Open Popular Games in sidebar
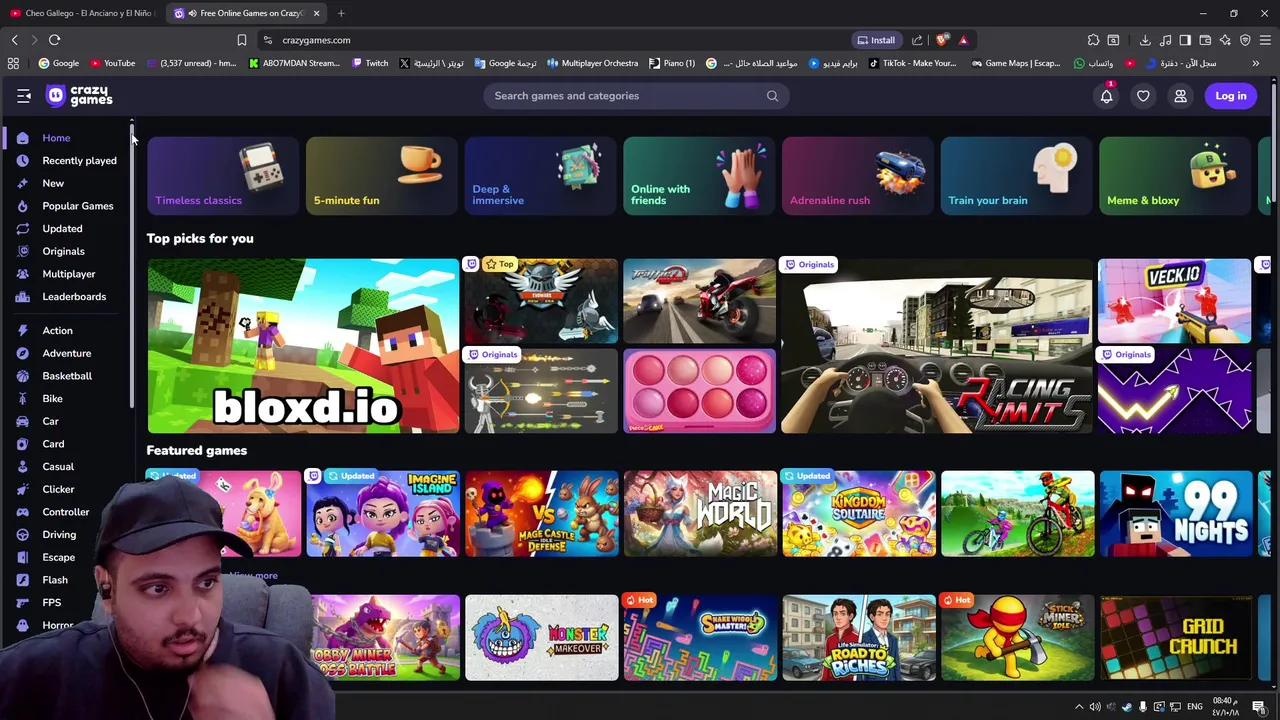The image size is (1280, 720). point(77,206)
